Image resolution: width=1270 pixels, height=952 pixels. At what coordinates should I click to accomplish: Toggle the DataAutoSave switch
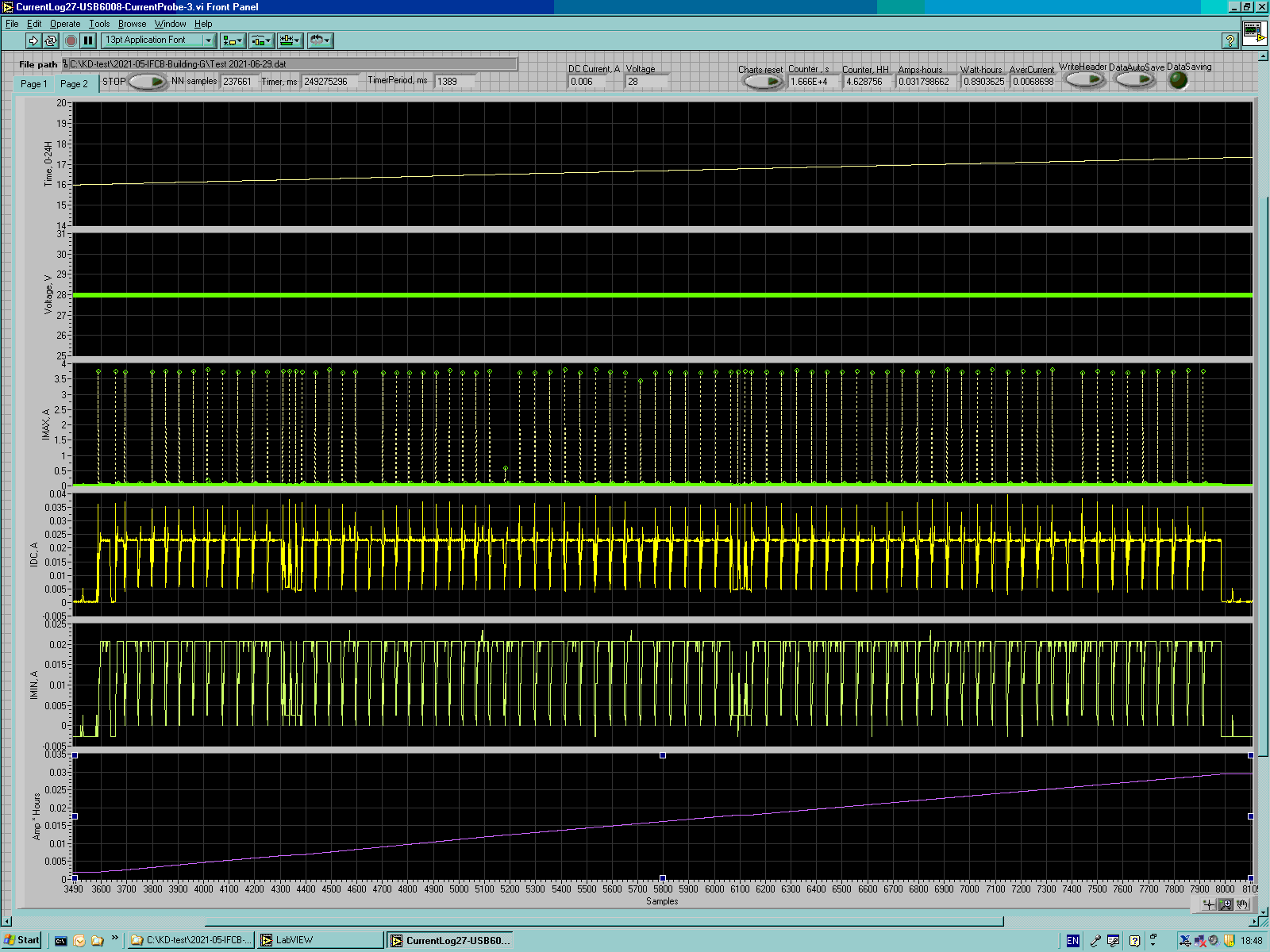click(x=1136, y=79)
